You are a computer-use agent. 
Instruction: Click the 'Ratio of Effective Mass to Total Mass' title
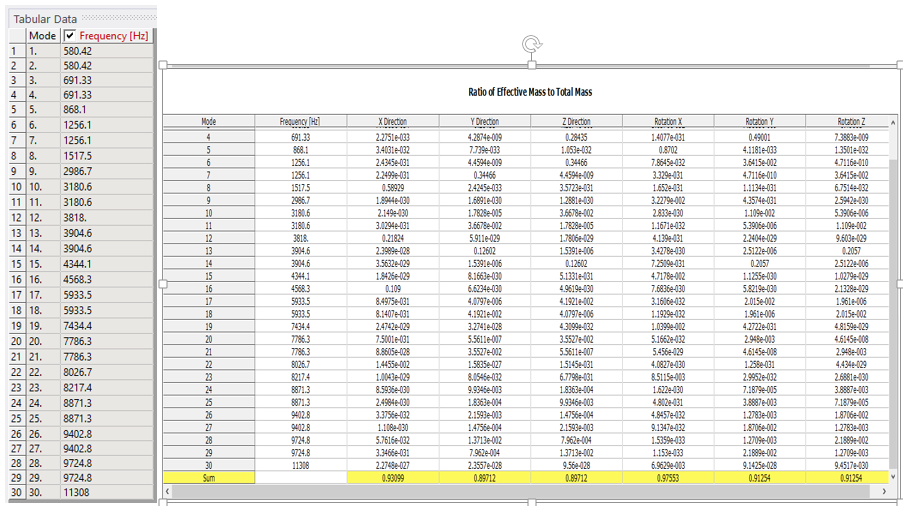(x=530, y=92)
